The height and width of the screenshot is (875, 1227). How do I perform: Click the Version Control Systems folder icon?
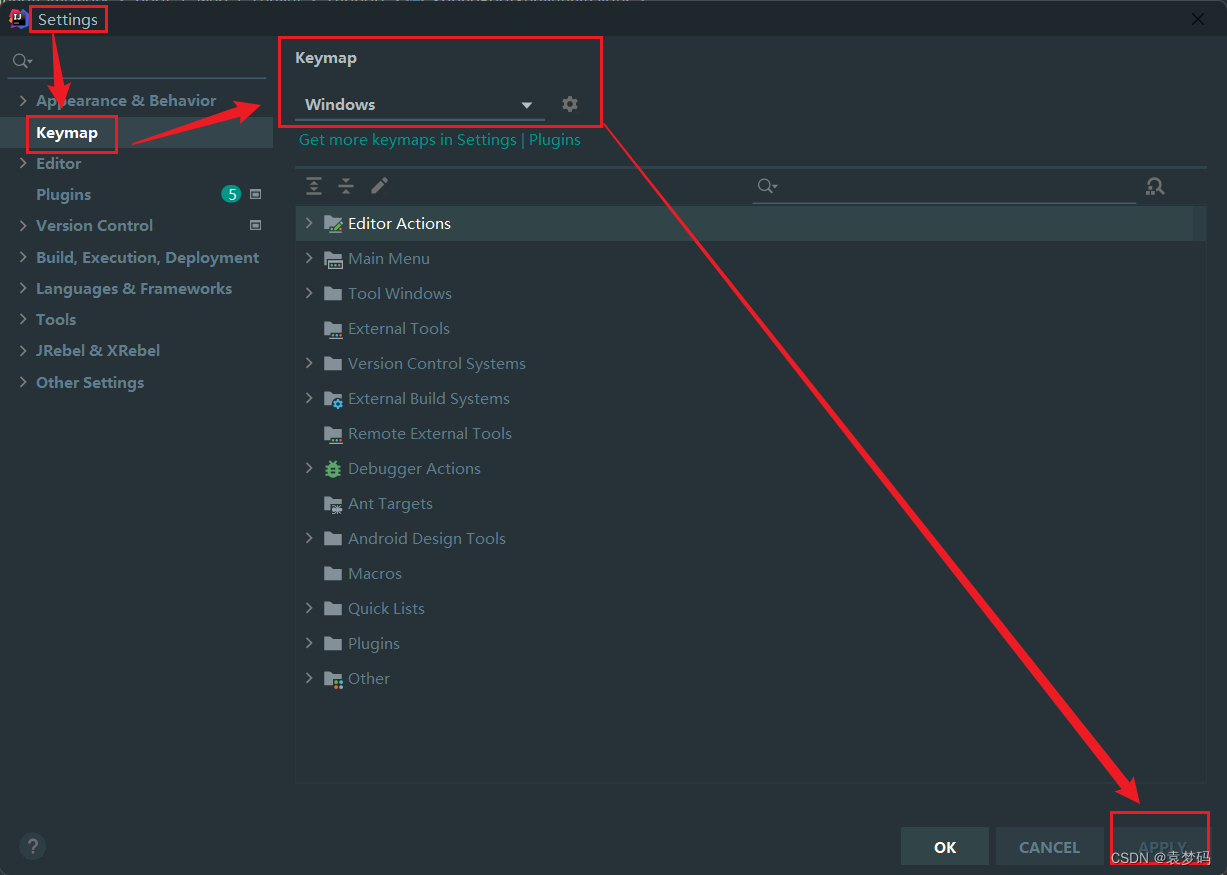(333, 364)
